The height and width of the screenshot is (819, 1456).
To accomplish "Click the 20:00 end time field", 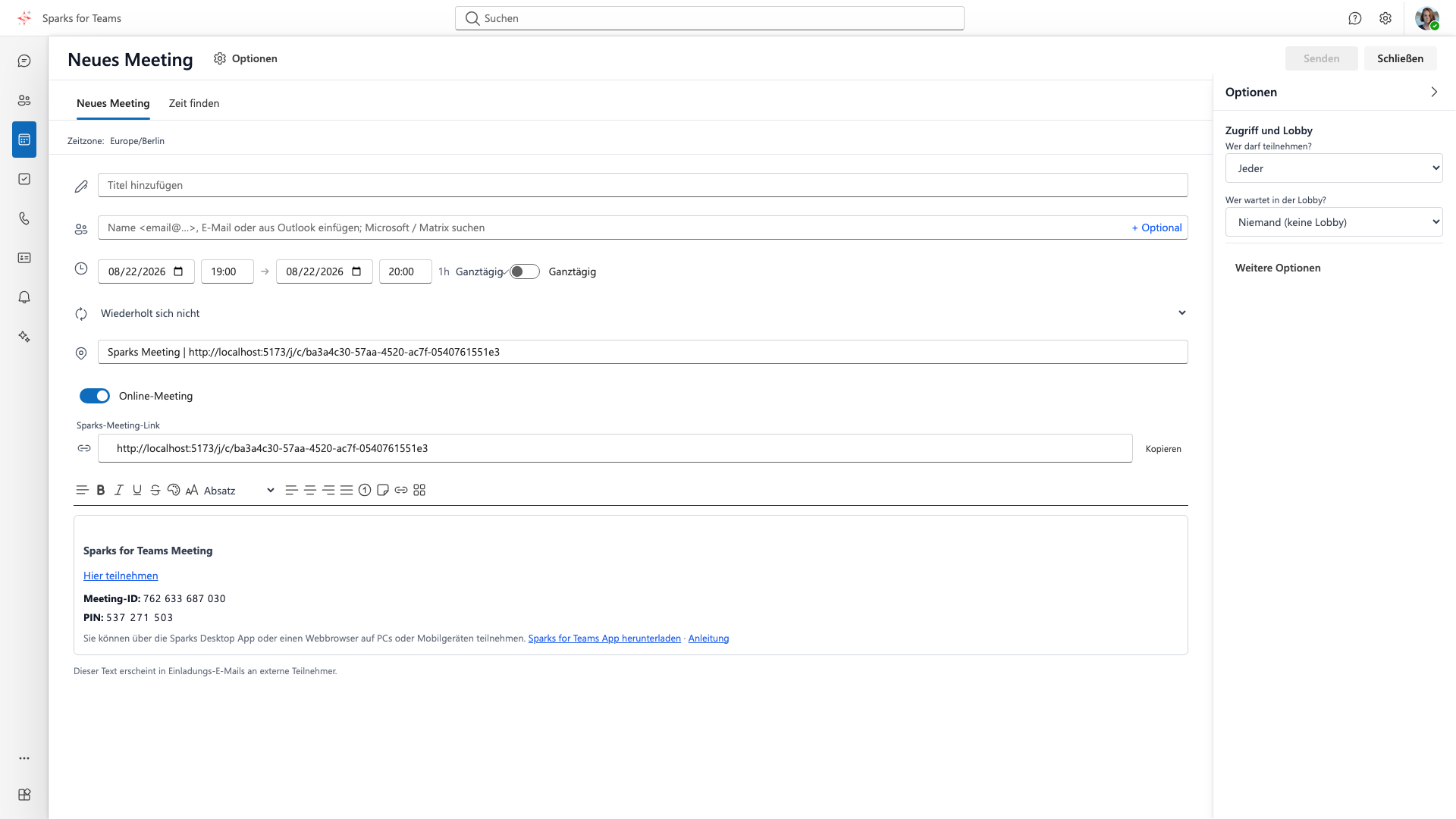I will pos(406,271).
